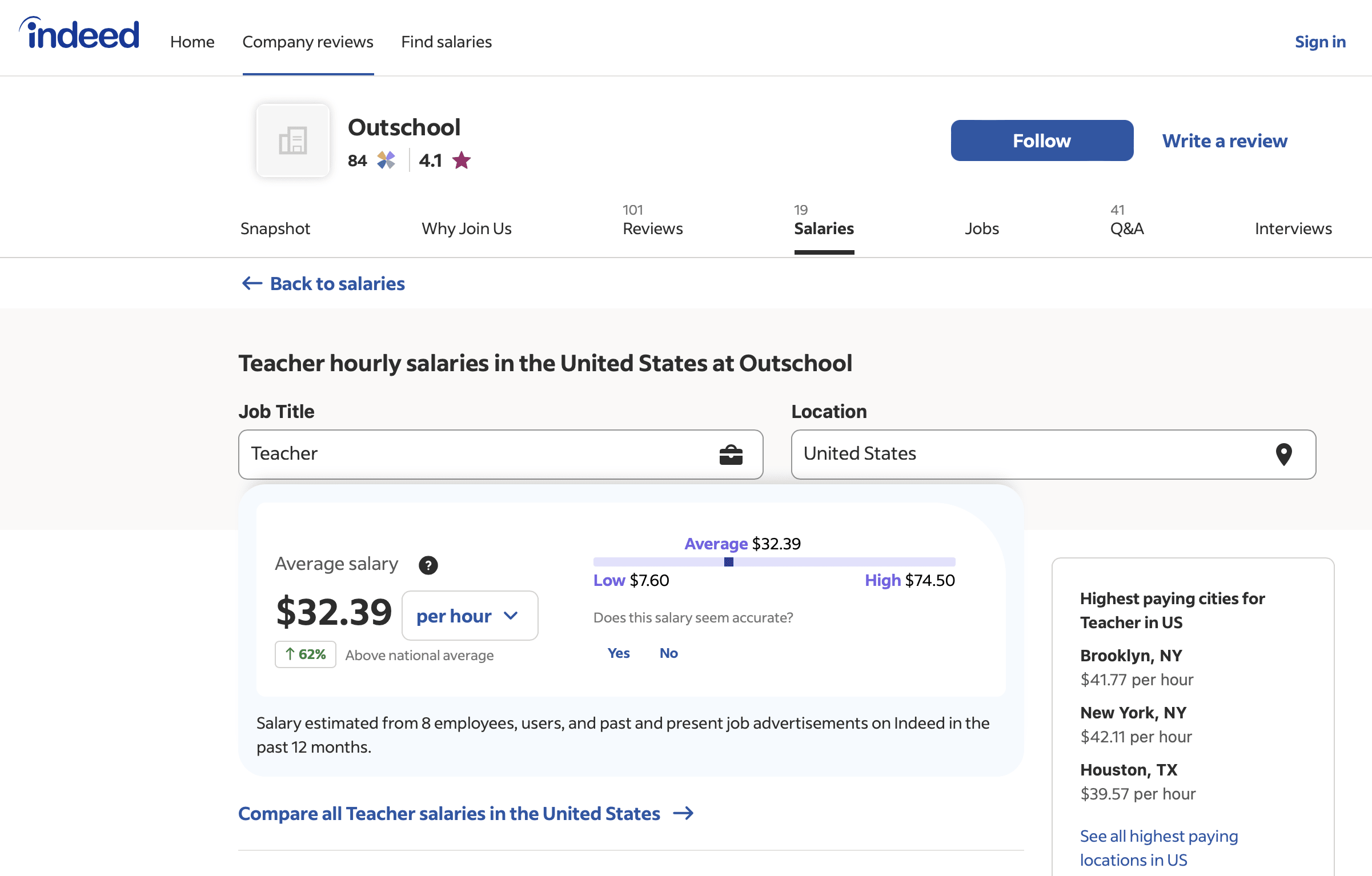This screenshot has width=1372, height=876.
Task: Click Write a review
Action: (1223, 140)
